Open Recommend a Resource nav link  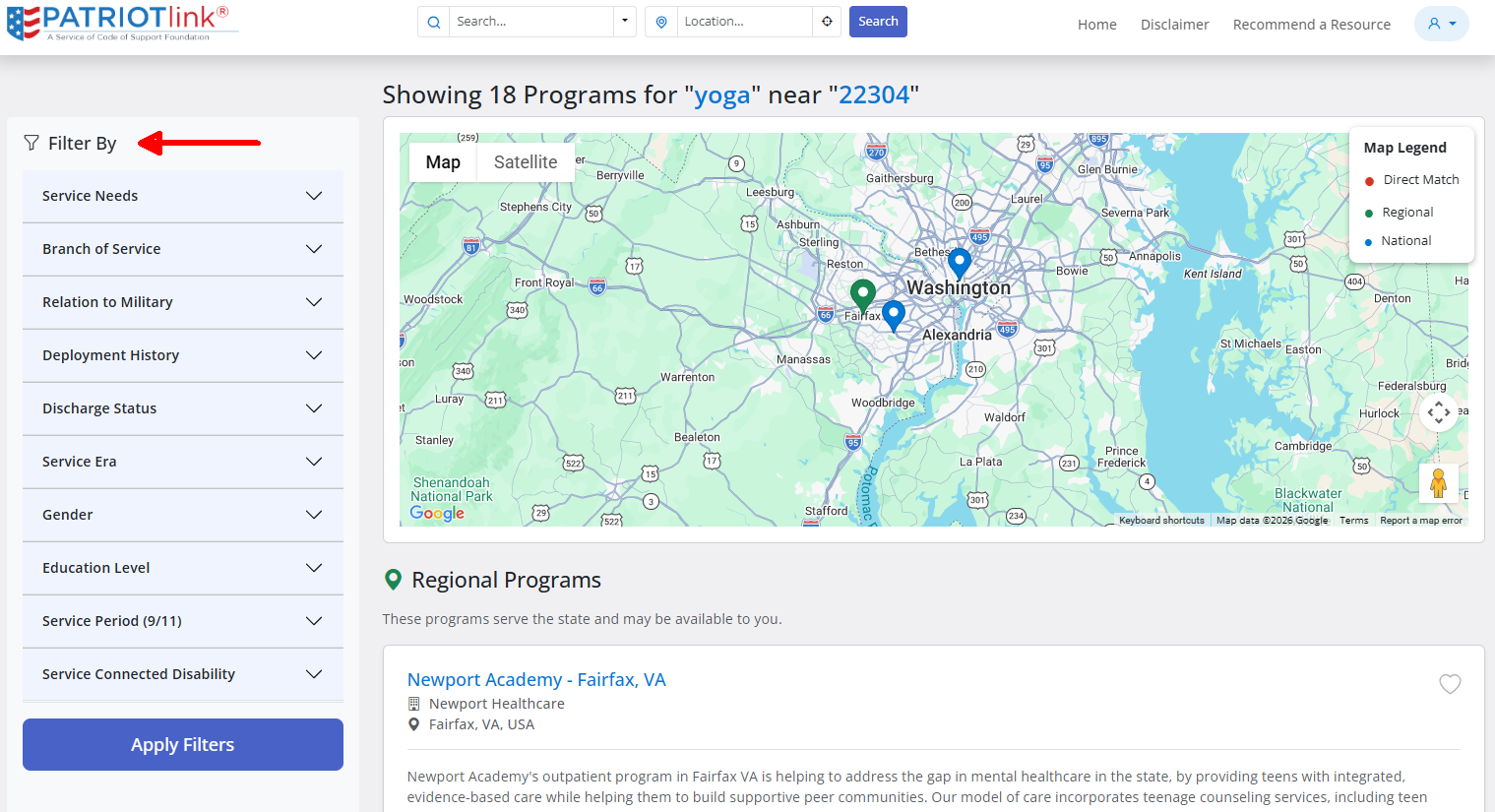click(1311, 25)
